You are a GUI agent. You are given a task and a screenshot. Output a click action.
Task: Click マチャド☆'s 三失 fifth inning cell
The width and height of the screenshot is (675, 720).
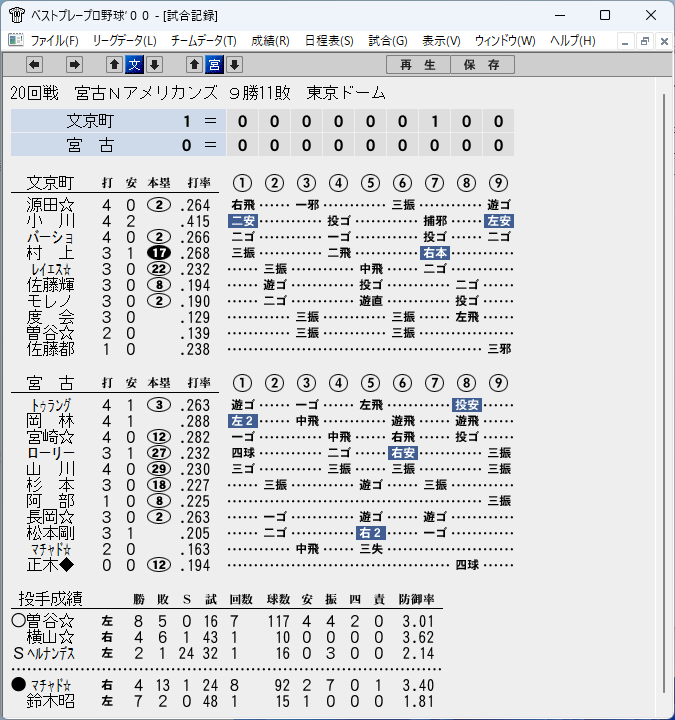pyautogui.click(x=371, y=549)
